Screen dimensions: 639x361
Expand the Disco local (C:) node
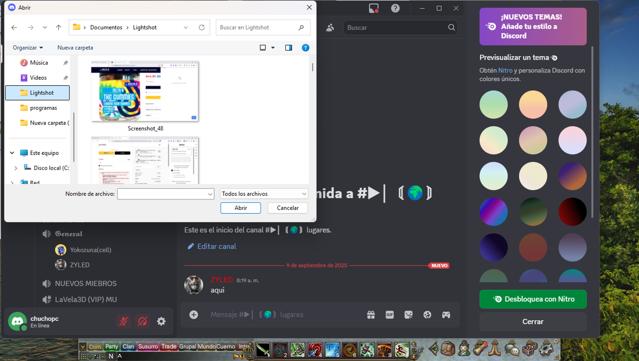tap(16, 168)
